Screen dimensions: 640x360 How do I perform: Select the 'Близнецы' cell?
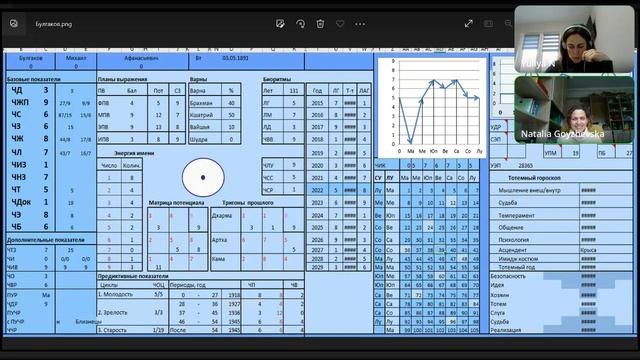(88, 322)
